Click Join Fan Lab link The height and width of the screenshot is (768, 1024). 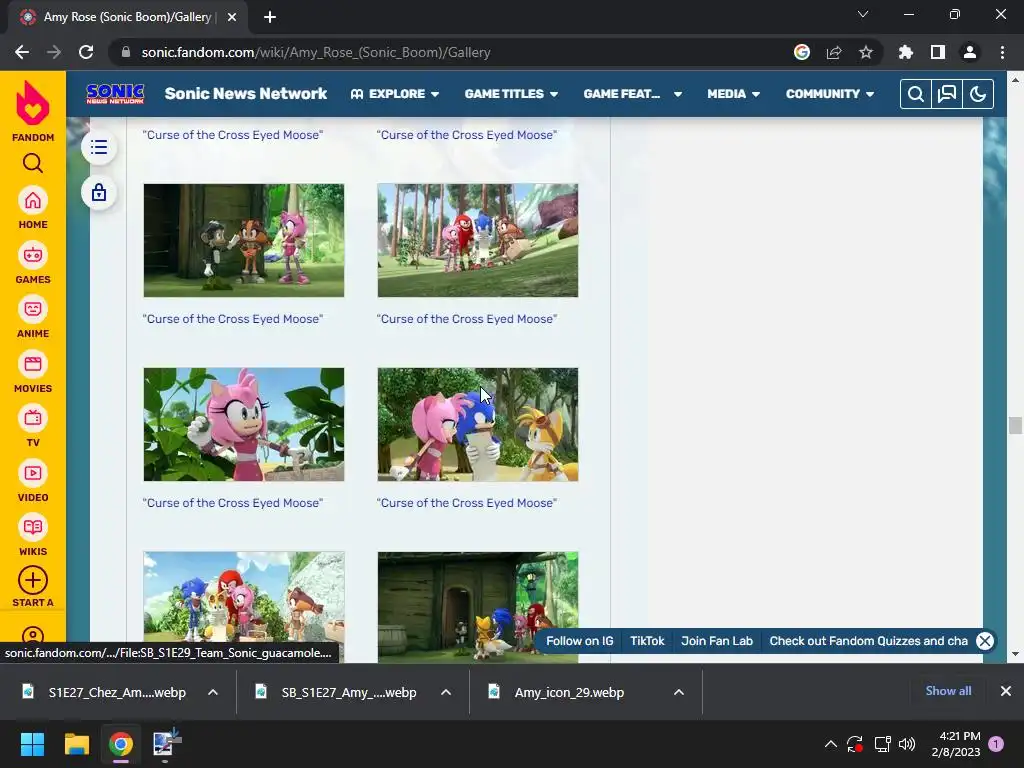tap(717, 641)
